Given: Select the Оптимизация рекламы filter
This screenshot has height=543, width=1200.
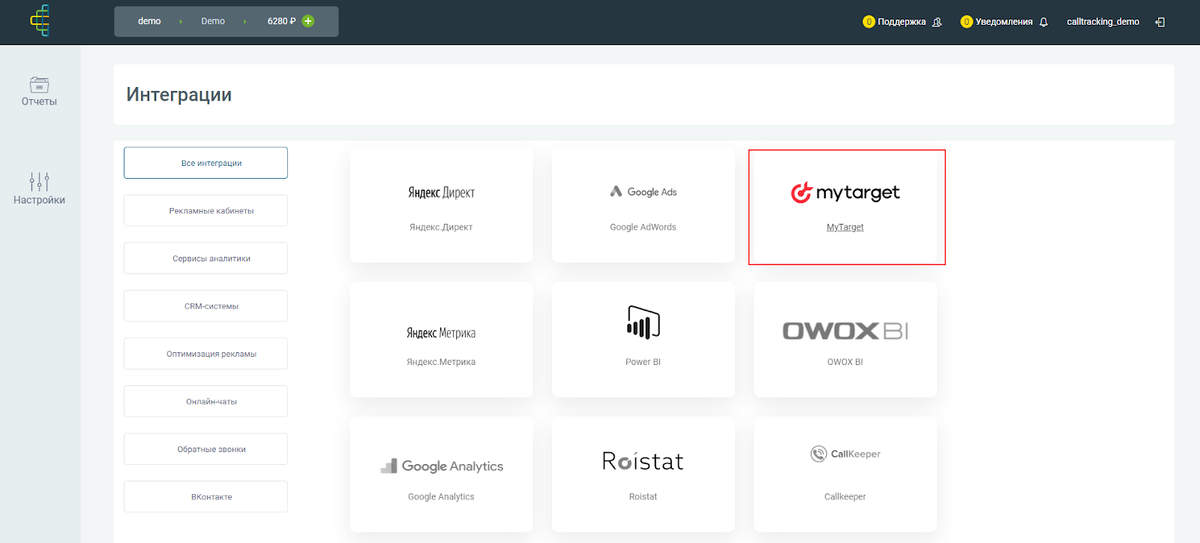Looking at the screenshot, I should (x=206, y=354).
